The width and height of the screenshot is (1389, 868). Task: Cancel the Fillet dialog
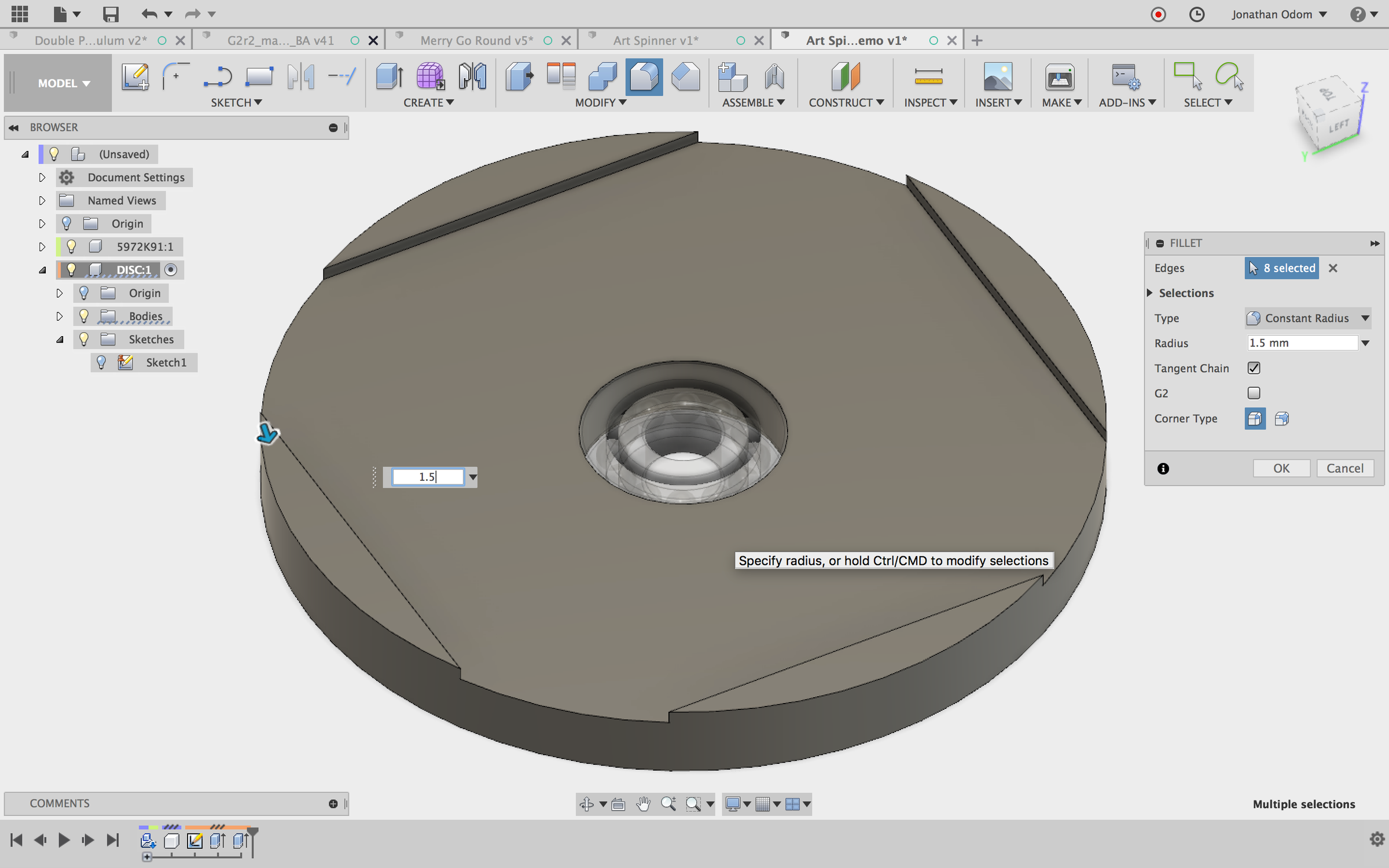(x=1344, y=468)
